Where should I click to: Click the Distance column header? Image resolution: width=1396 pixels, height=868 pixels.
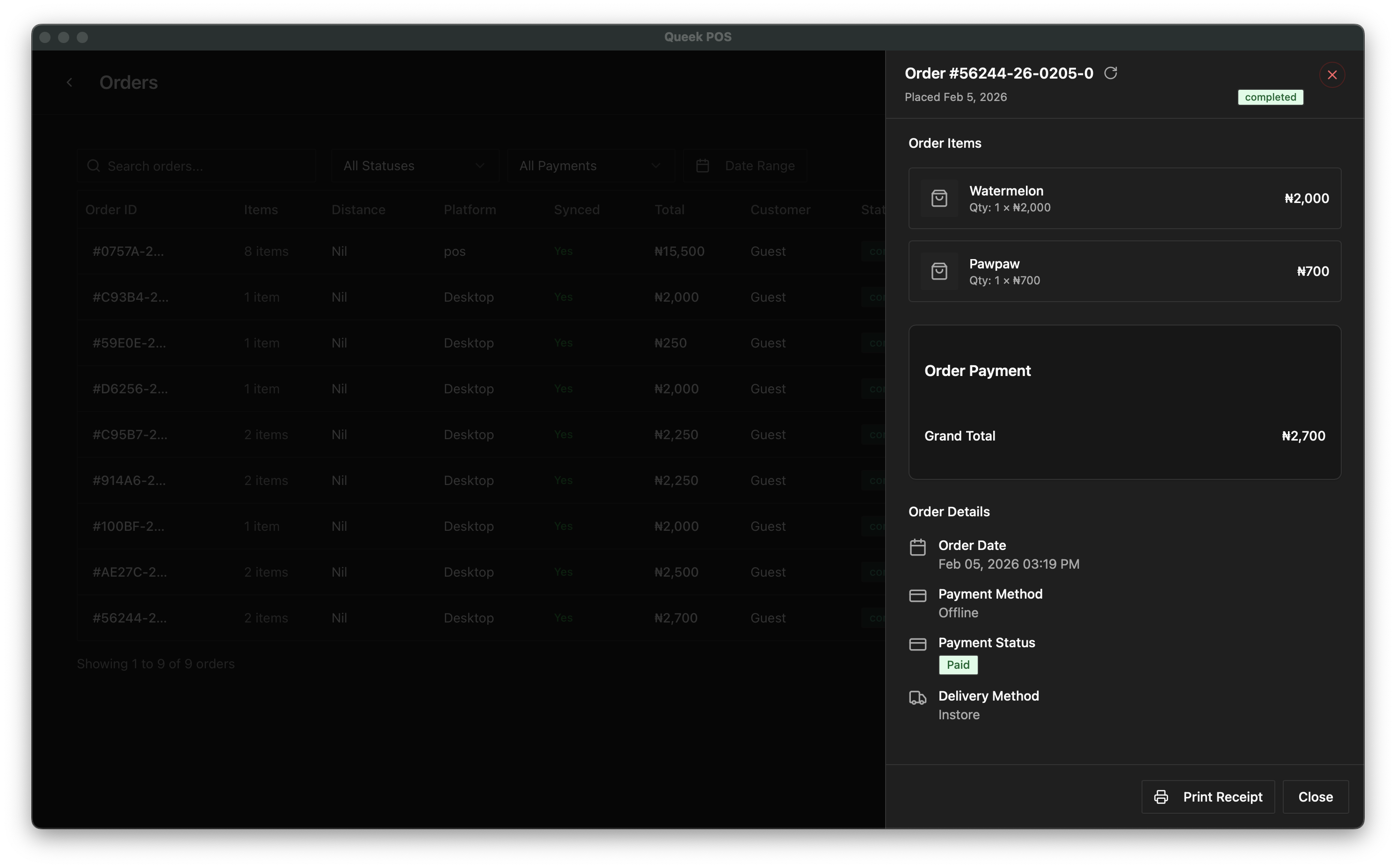[358, 210]
